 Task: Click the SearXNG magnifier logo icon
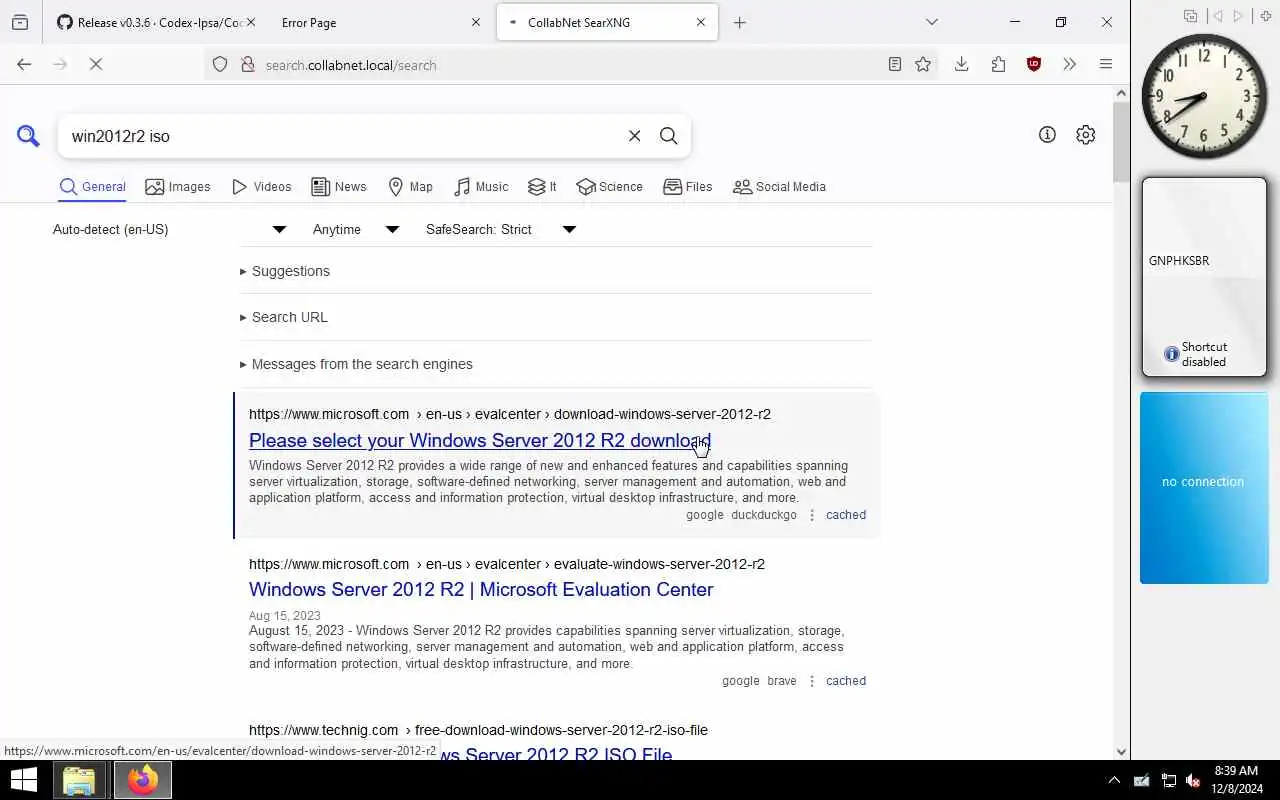pos(28,136)
